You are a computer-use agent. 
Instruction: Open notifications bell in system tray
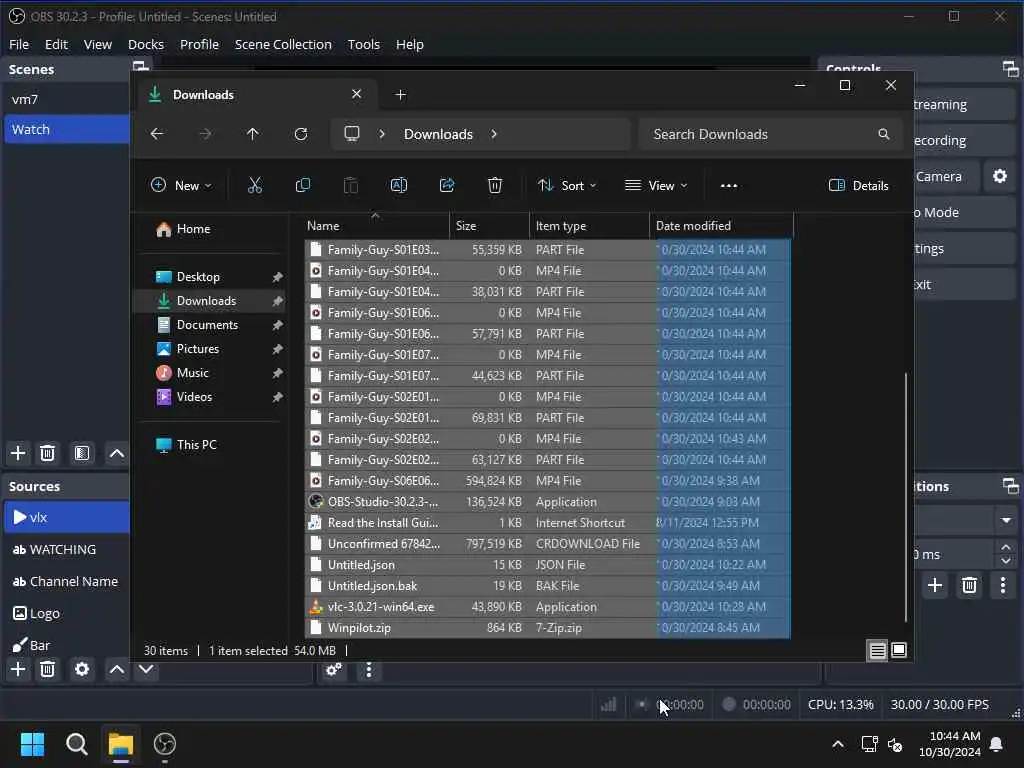pyautogui.click(x=997, y=744)
